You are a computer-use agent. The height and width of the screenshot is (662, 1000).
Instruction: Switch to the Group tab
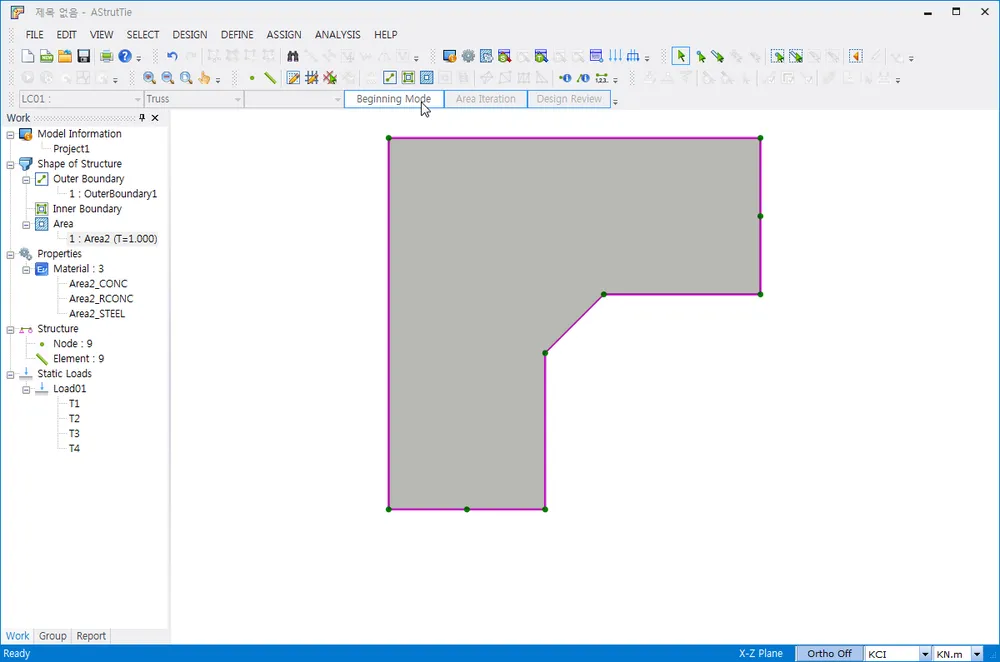(52, 636)
